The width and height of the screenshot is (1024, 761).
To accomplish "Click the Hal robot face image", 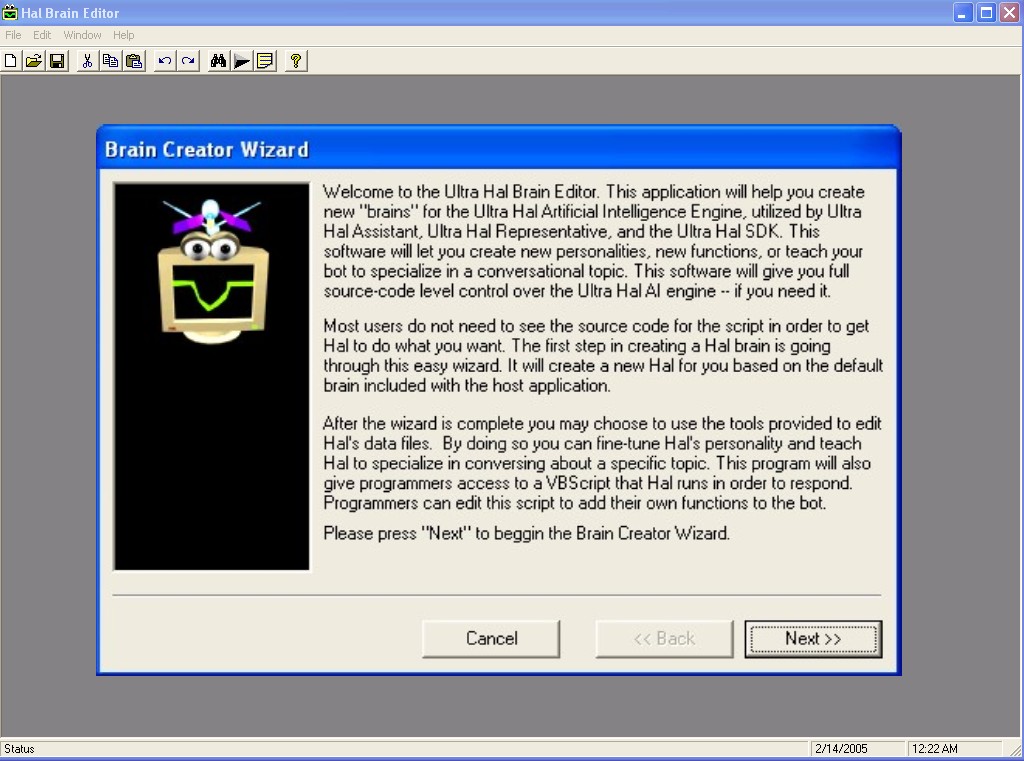I will [x=212, y=376].
